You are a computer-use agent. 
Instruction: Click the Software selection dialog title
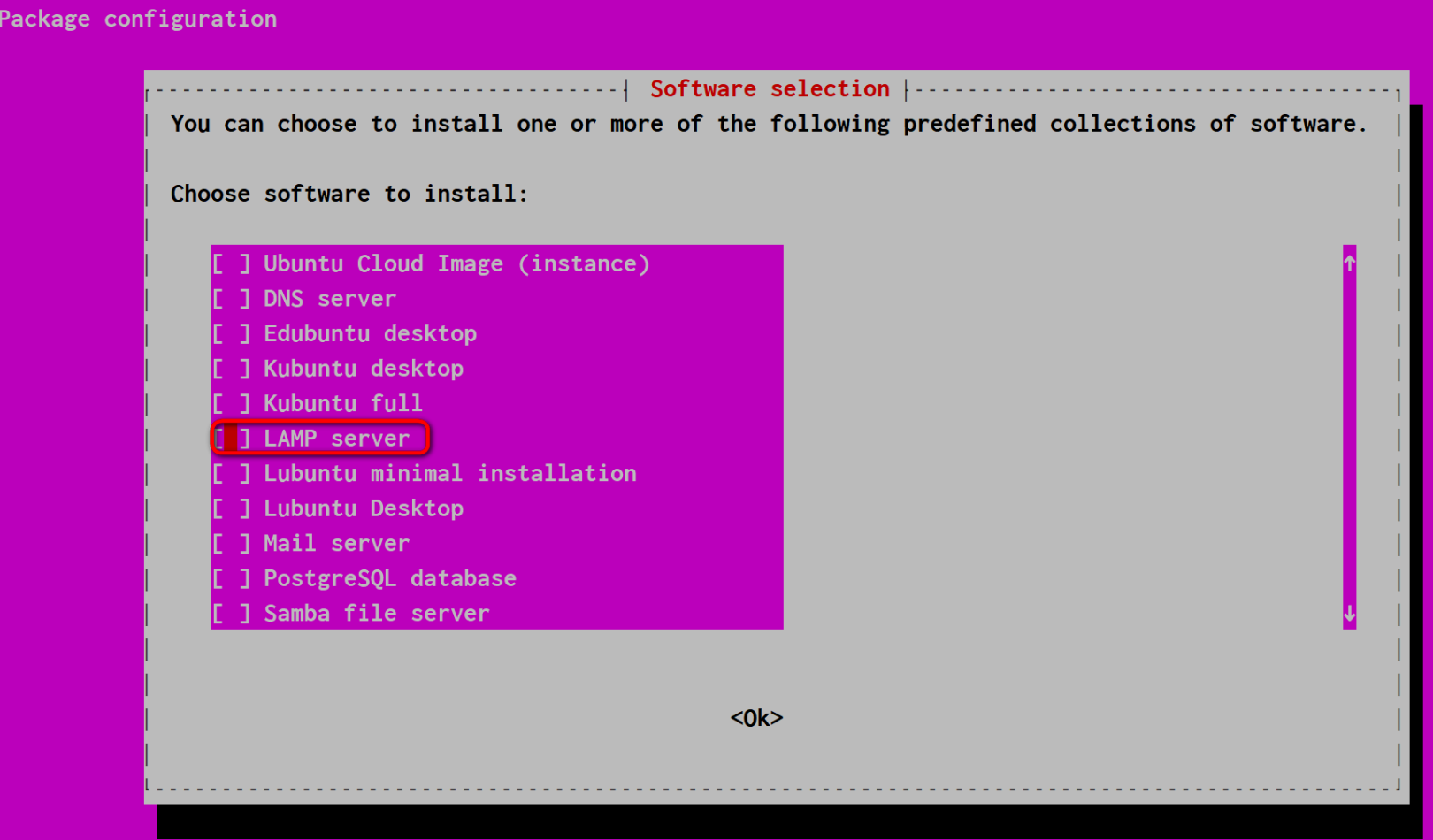[769, 88]
